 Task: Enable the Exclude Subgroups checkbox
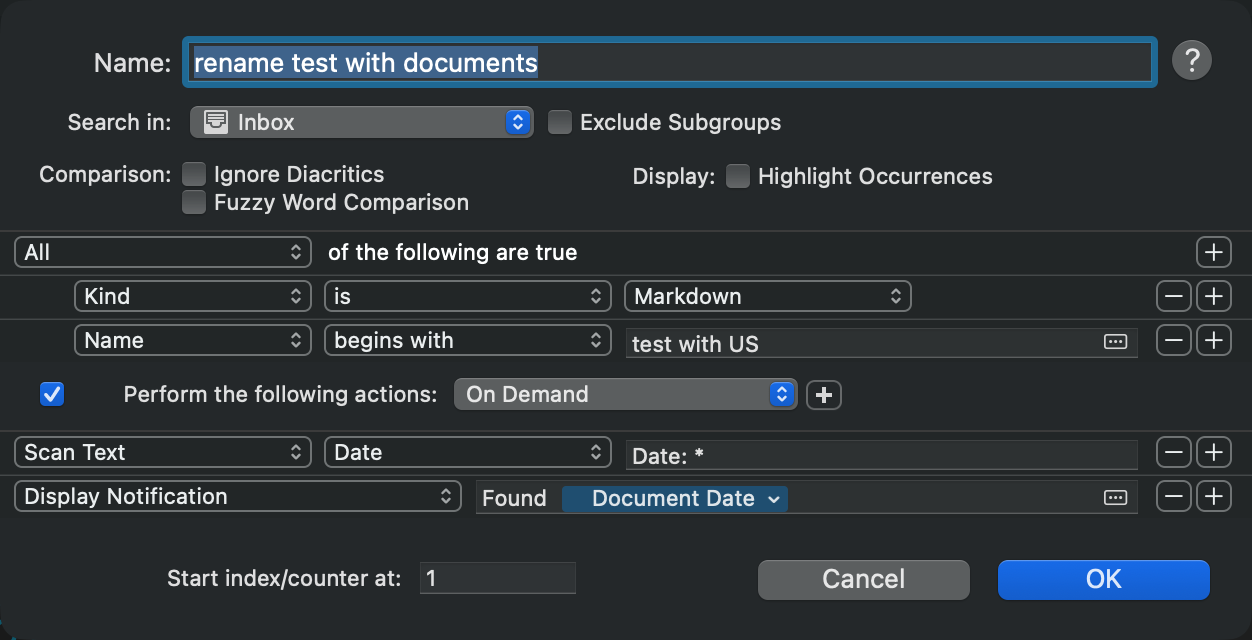[x=560, y=123]
